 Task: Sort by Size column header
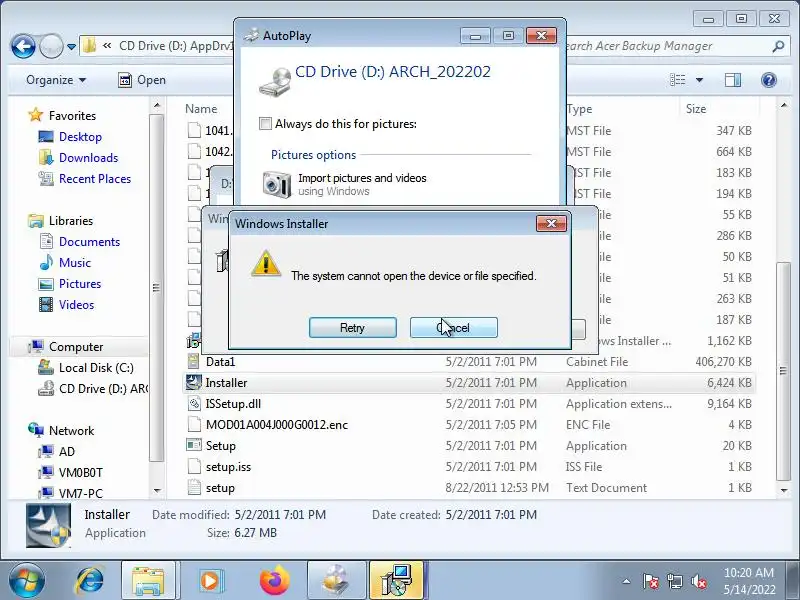point(696,109)
